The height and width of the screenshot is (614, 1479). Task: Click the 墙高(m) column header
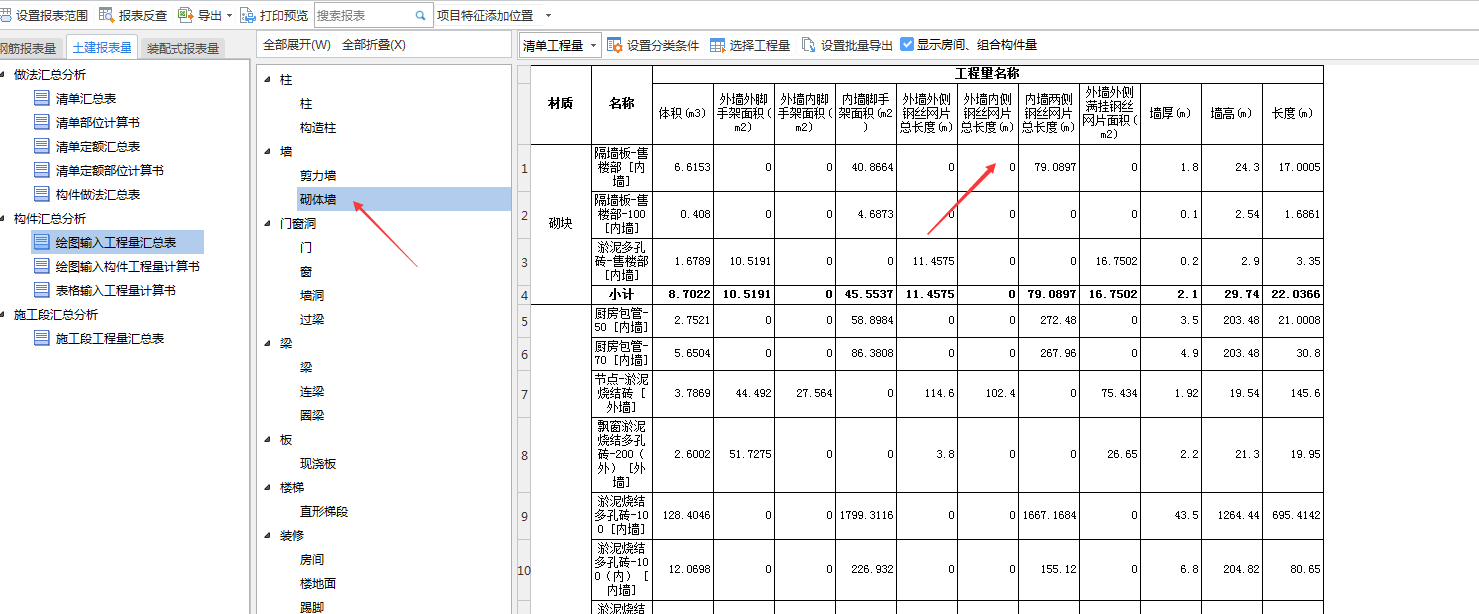(x=1231, y=114)
